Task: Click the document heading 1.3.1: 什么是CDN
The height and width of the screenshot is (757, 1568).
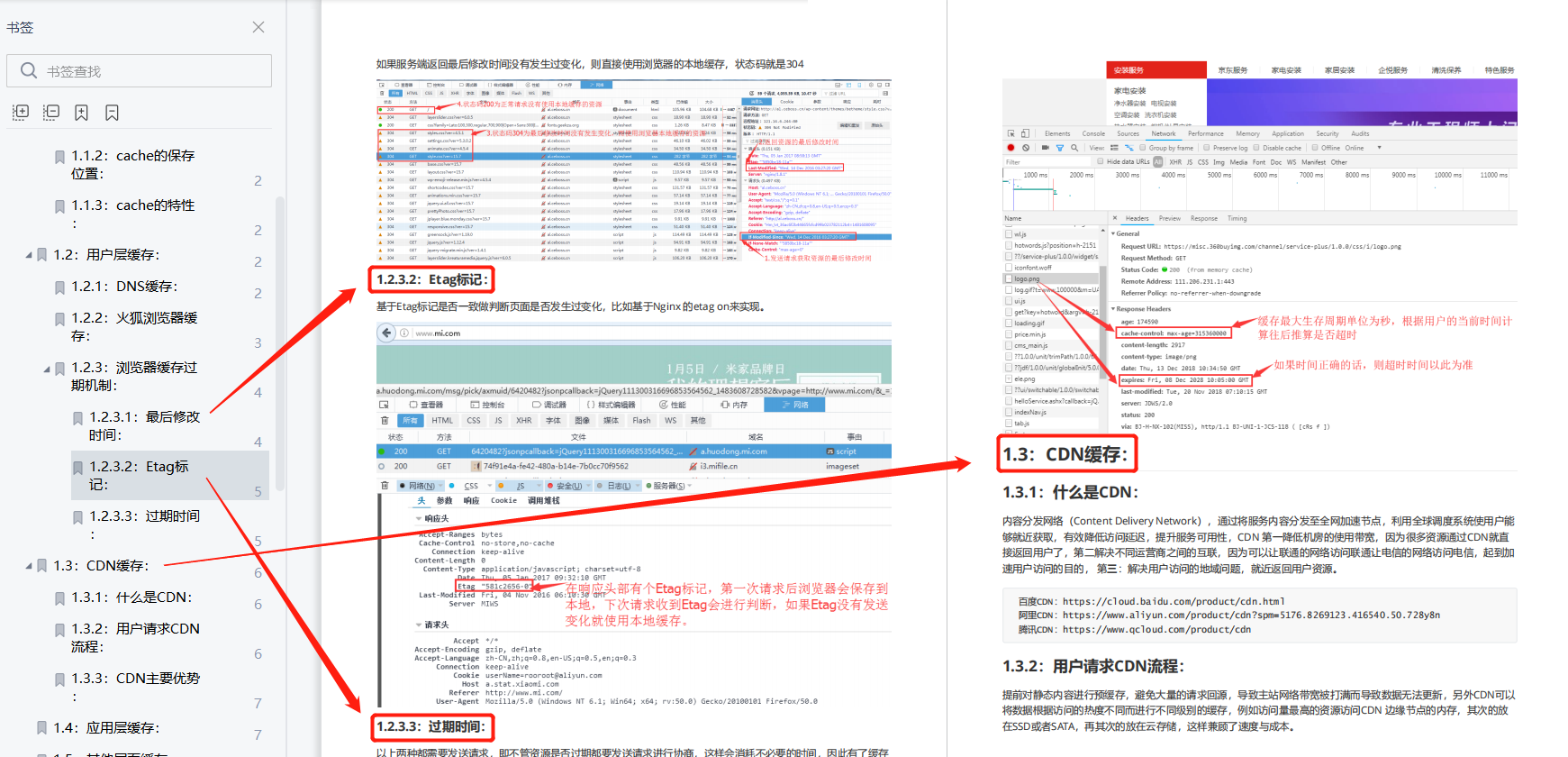Action: (1070, 492)
